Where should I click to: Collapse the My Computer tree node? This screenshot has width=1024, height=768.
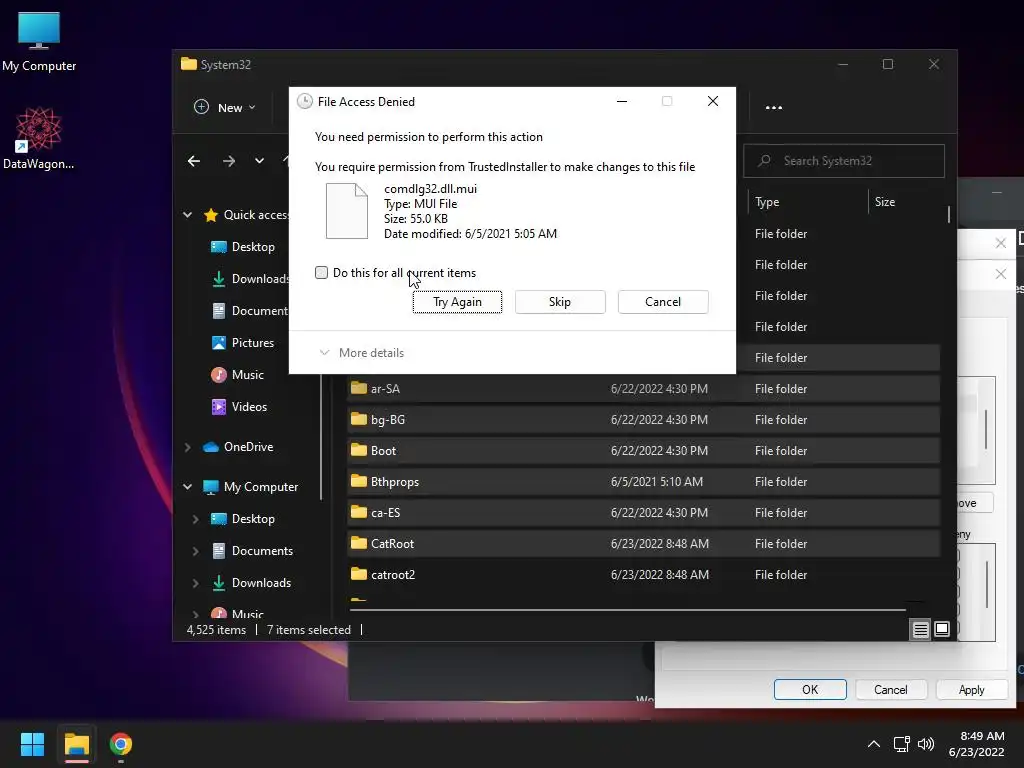(x=187, y=487)
